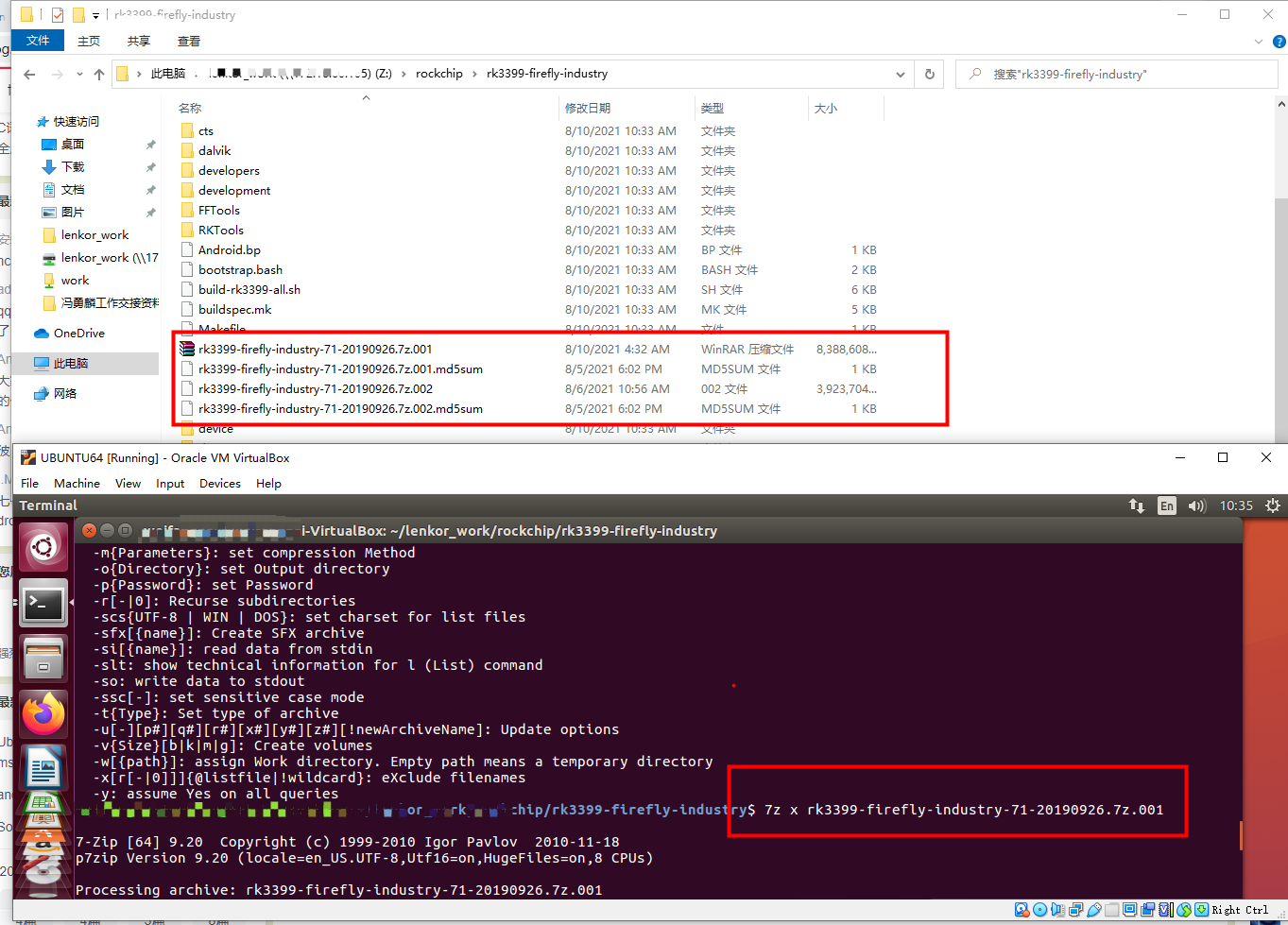Click the USB devices icon in VirtualBox status bar
The width and height of the screenshot is (1288, 925).
(1094, 909)
